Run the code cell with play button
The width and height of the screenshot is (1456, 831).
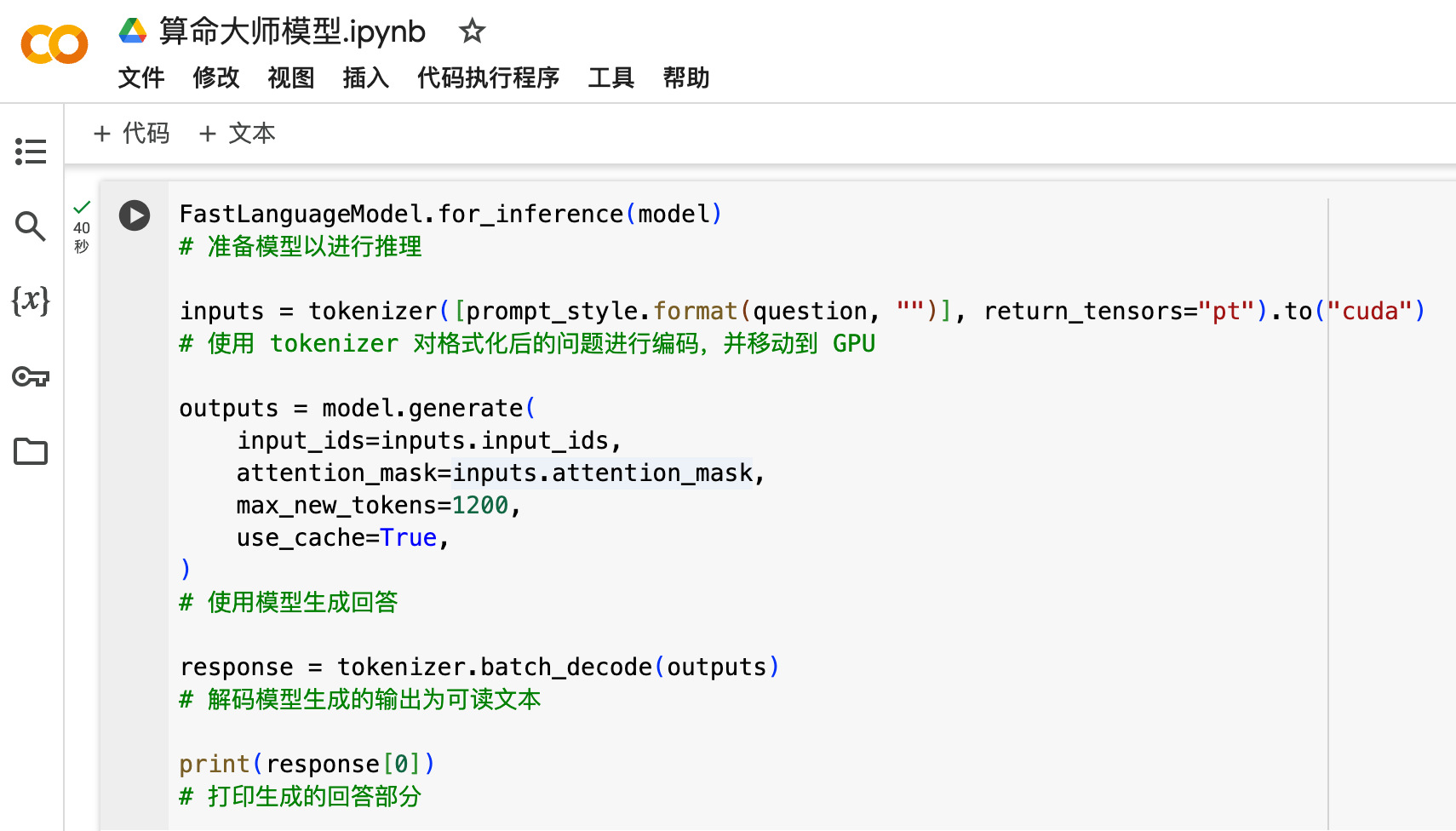pos(135,215)
